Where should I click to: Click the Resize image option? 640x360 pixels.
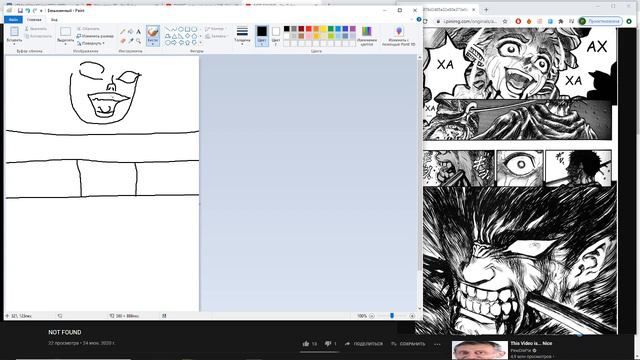click(95, 36)
